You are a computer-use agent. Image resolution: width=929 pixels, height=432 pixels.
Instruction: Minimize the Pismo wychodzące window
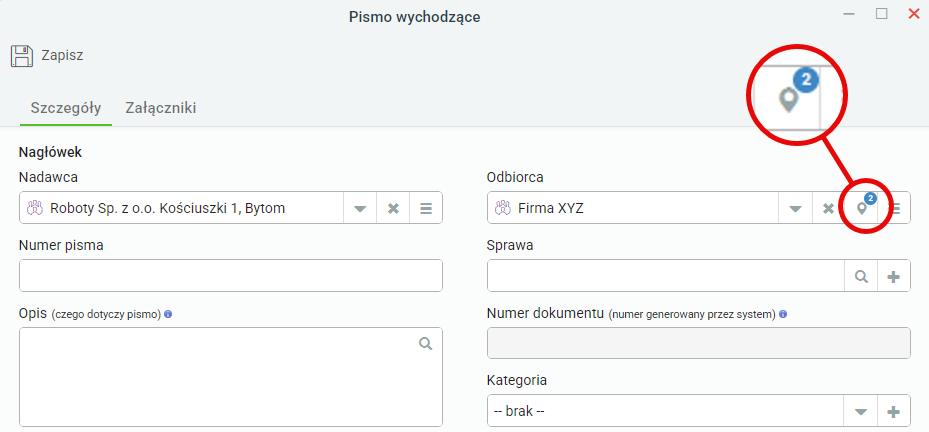point(850,14)
